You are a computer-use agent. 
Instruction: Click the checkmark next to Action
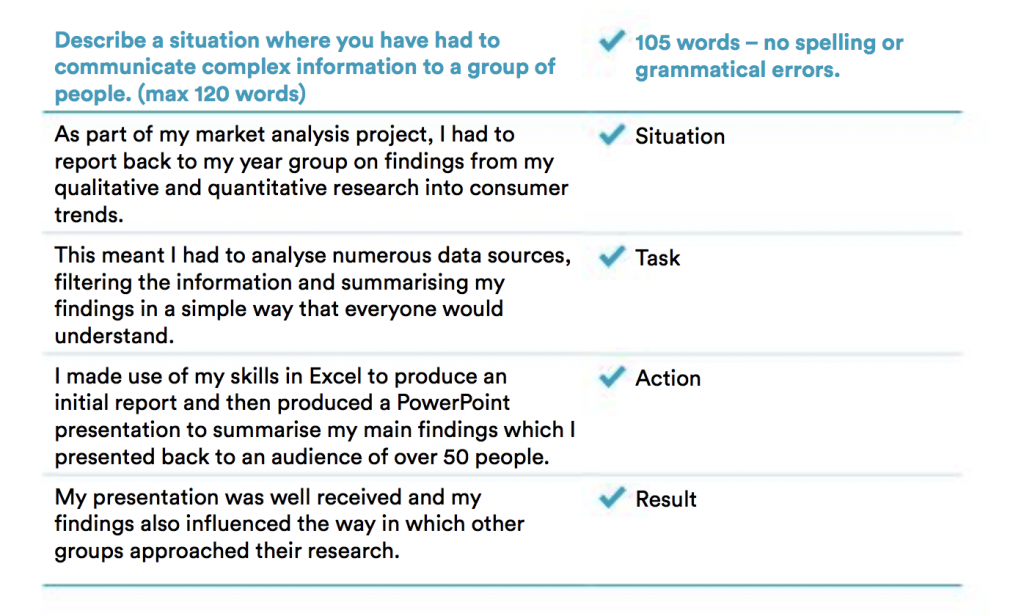click(x=611, y=378)
